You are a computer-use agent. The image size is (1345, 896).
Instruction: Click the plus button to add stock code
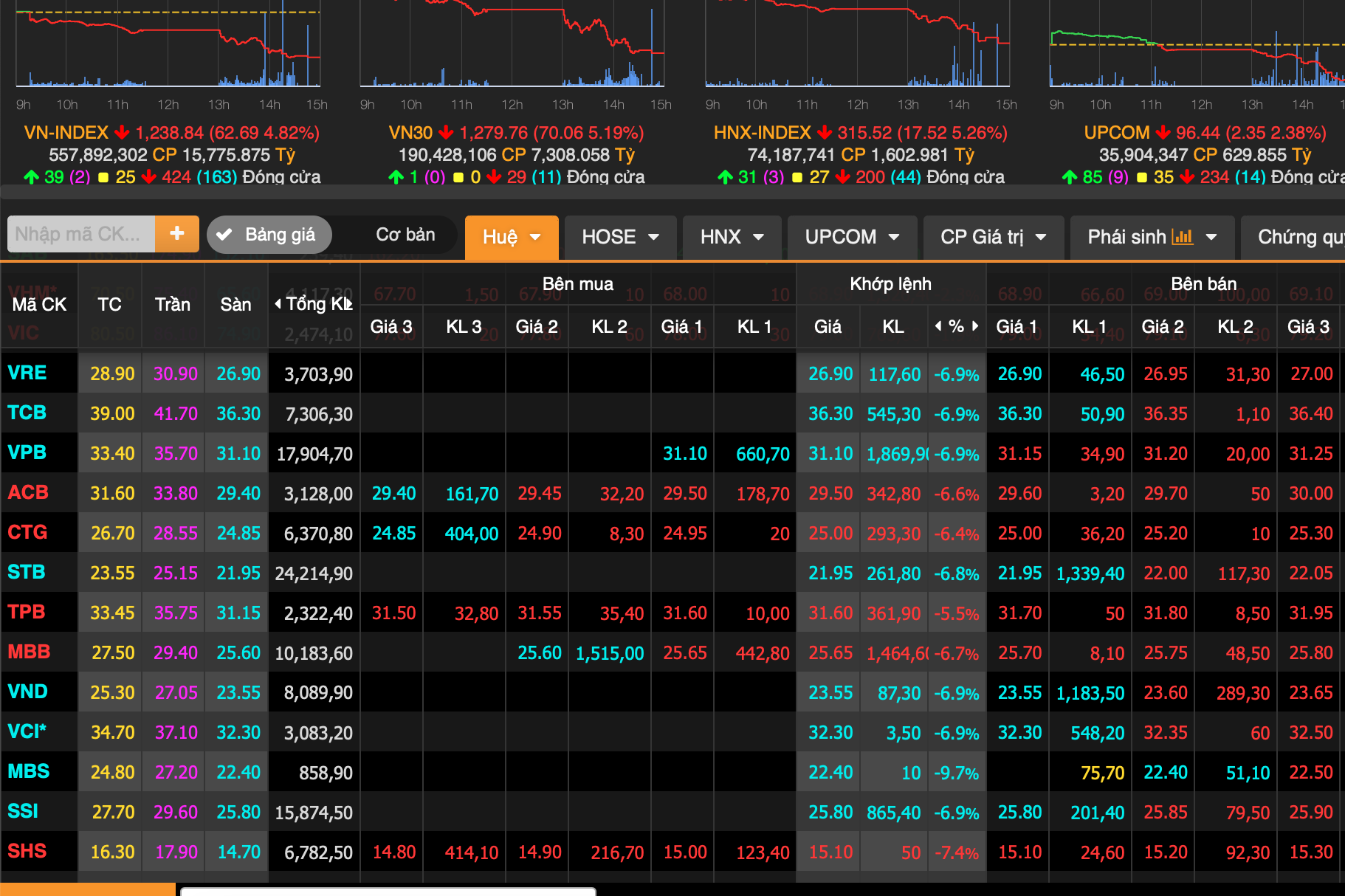click(x=177, y=234)
